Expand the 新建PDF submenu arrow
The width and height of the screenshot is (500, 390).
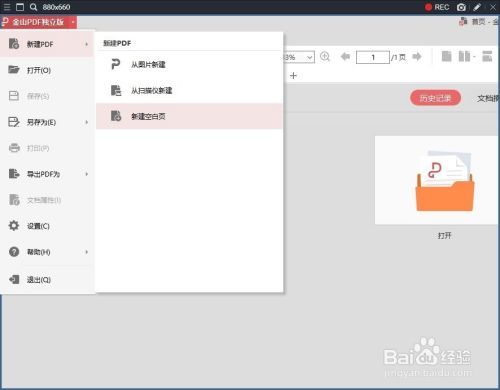tap(87, 44)
